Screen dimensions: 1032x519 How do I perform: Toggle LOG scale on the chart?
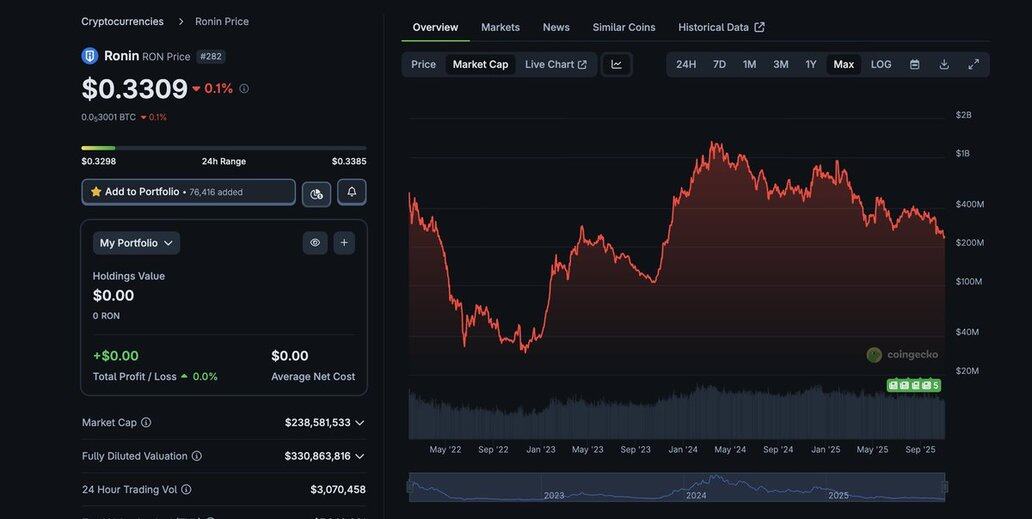pyautogui.click(x=881, y=65)
